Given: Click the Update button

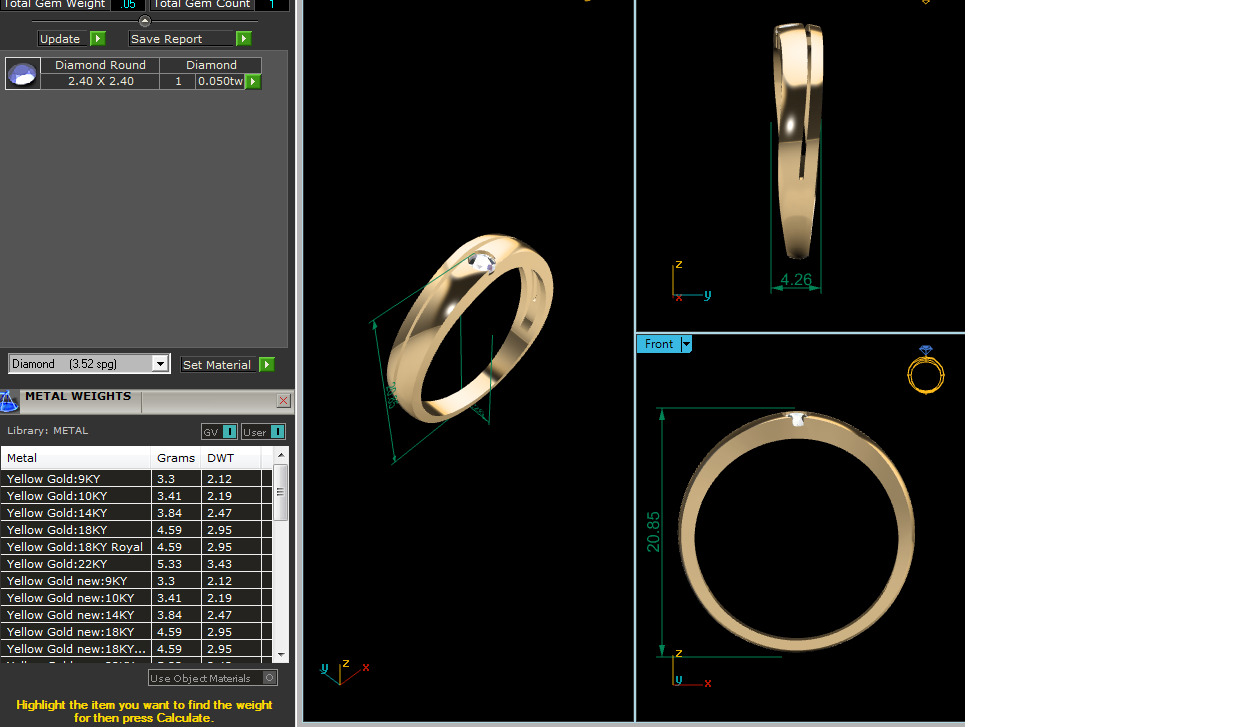Looking at the screenshot, I should pos(71,39).
